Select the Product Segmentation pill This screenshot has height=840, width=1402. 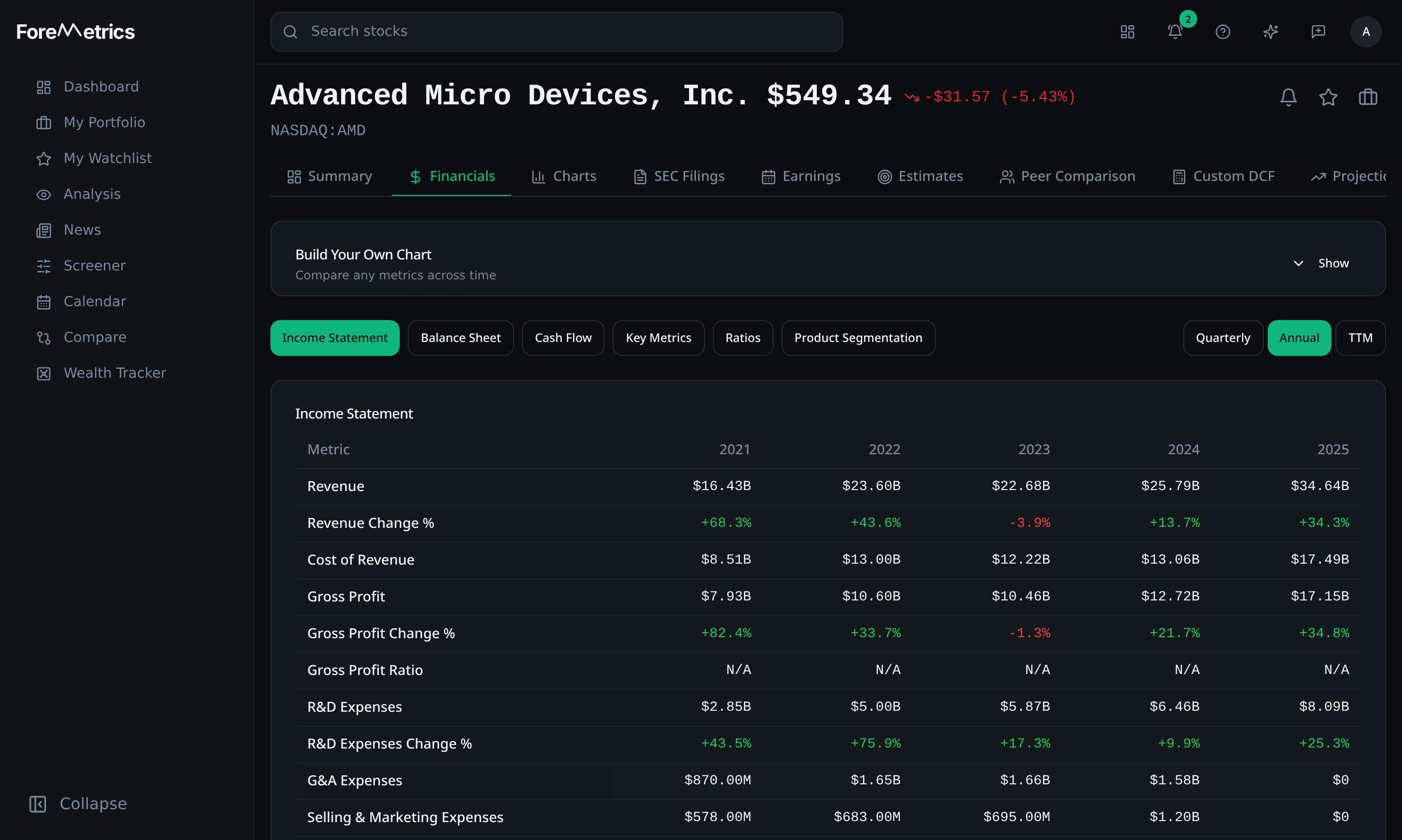point(858,338)
